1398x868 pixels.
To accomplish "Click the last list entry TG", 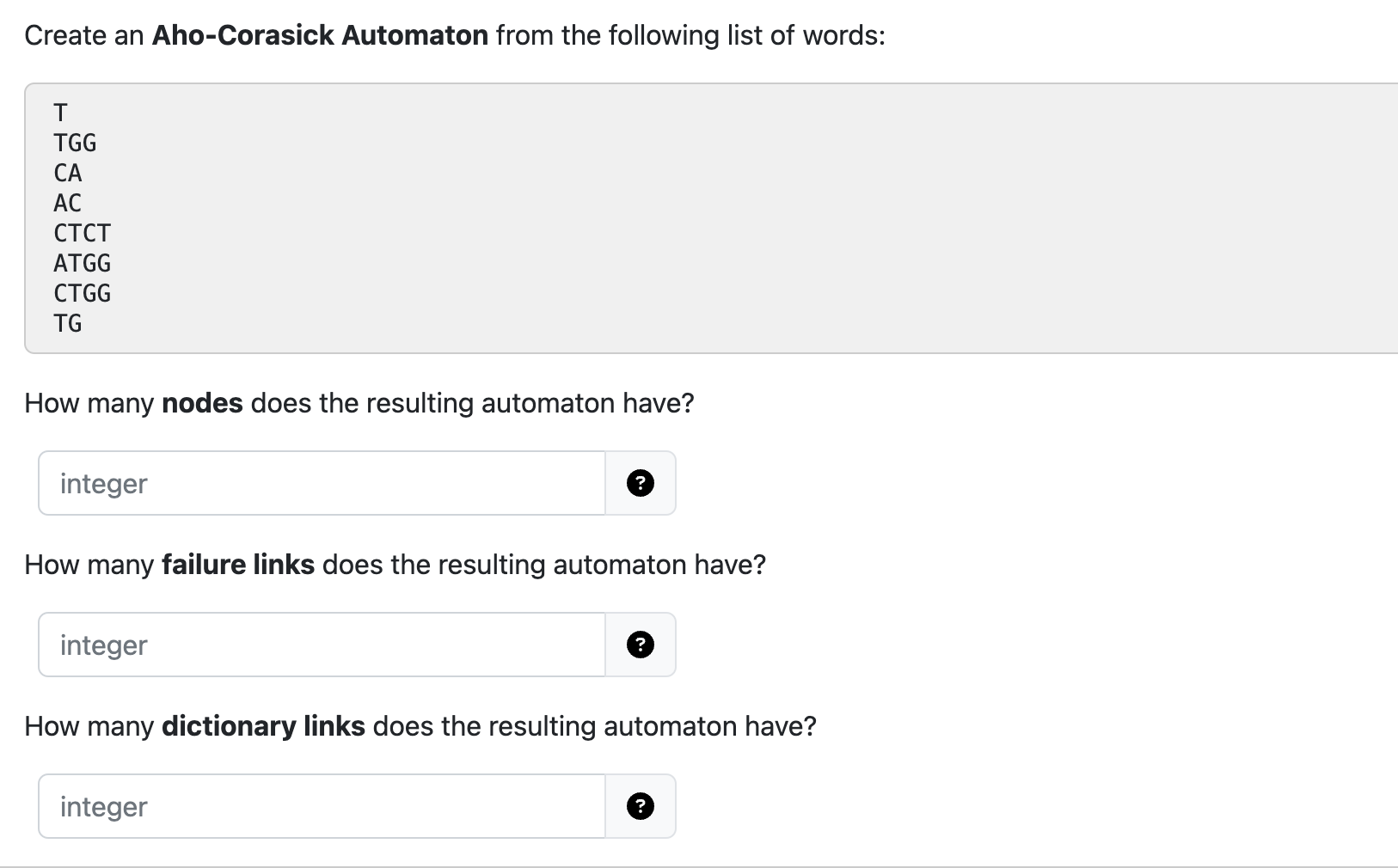I will 67,323.
